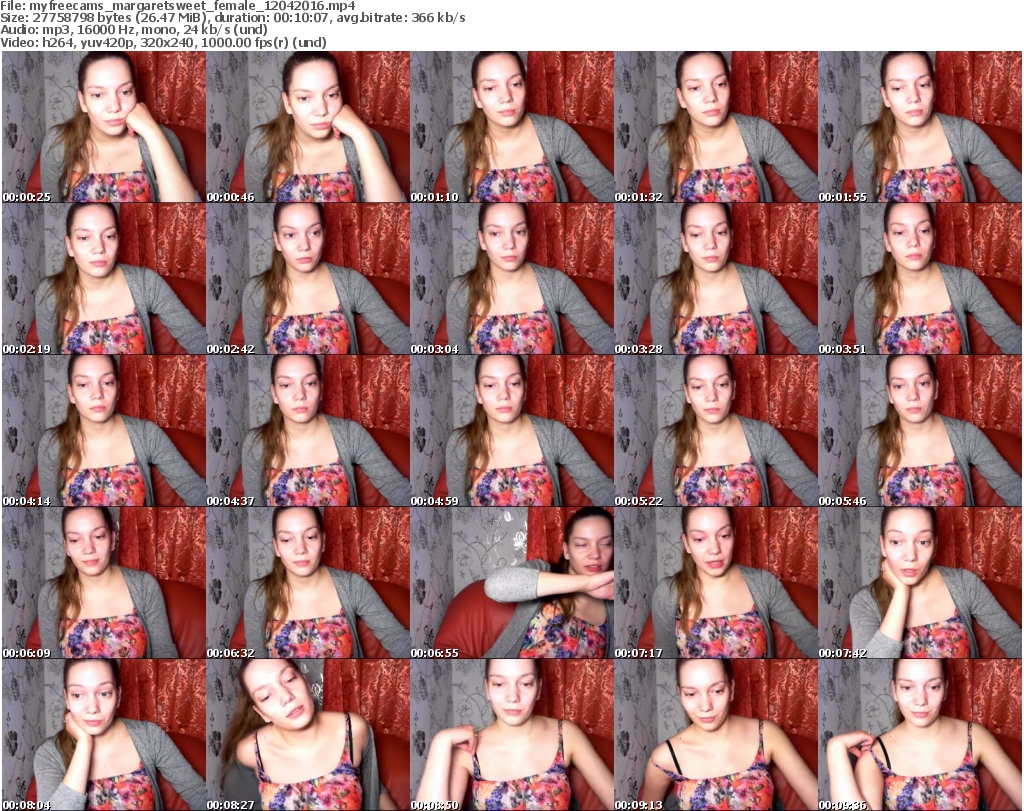
Task: Select the thumbnail stamped 00:01:32
Action: point(716,127)
